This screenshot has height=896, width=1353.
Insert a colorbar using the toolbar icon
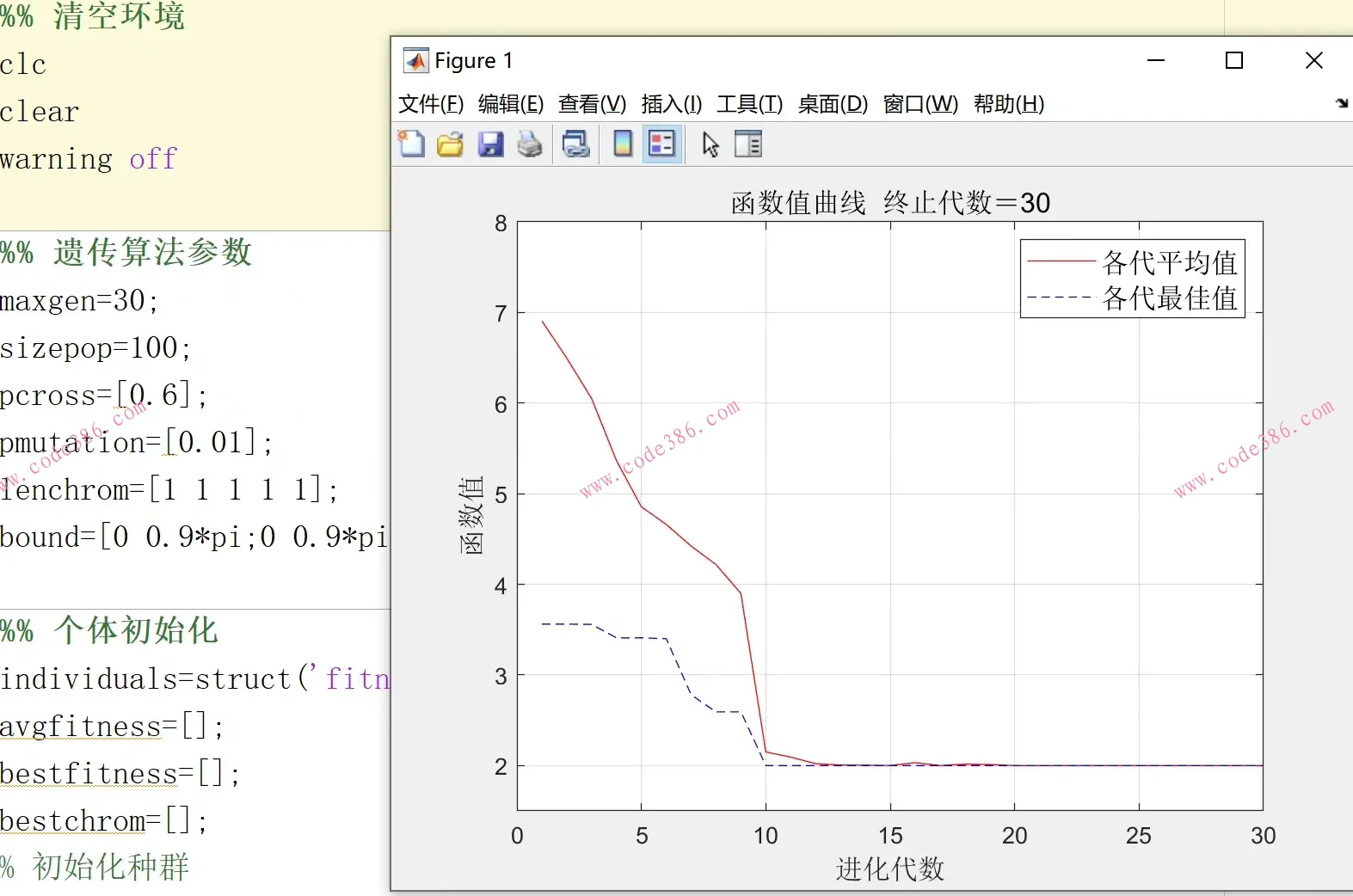pos(623,144)
